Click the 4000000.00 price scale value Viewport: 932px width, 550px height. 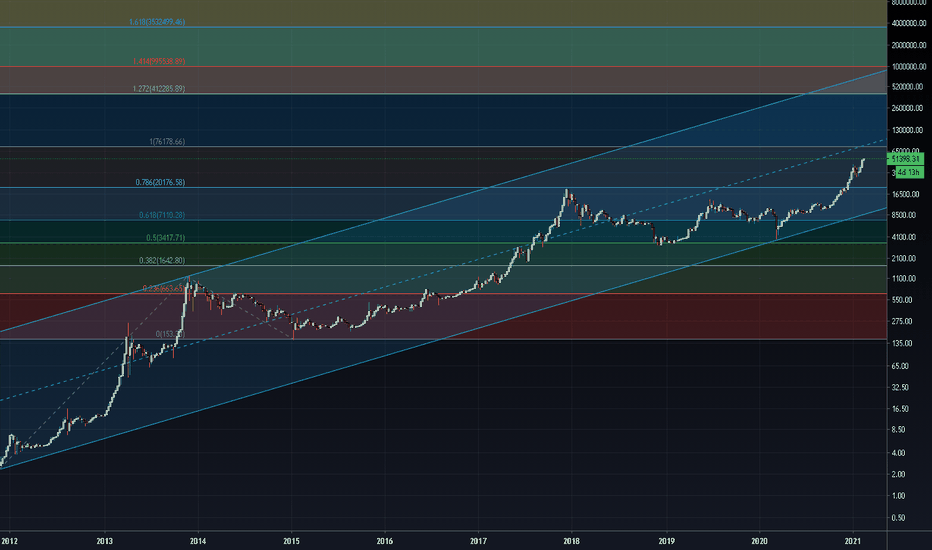tap(908, 23)
